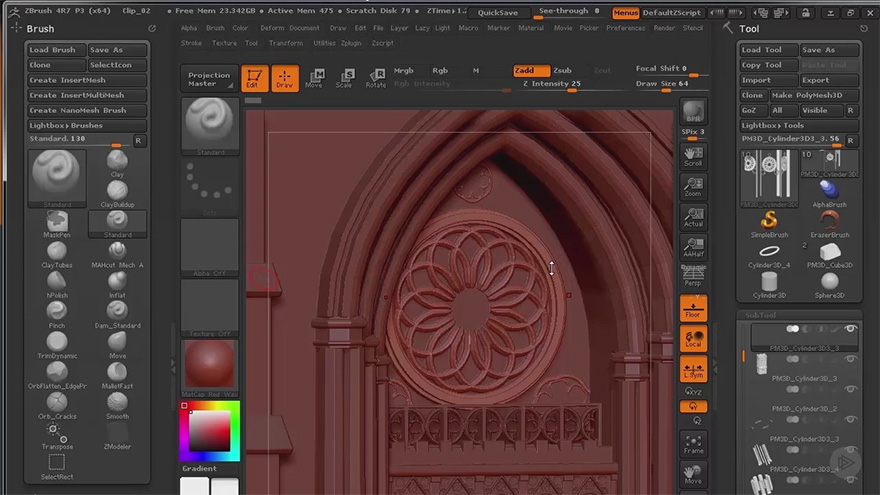Viewport: 880px width, 495px height.
Task: Open the Standard brush thumbnail picker
Action: (210, 127)
